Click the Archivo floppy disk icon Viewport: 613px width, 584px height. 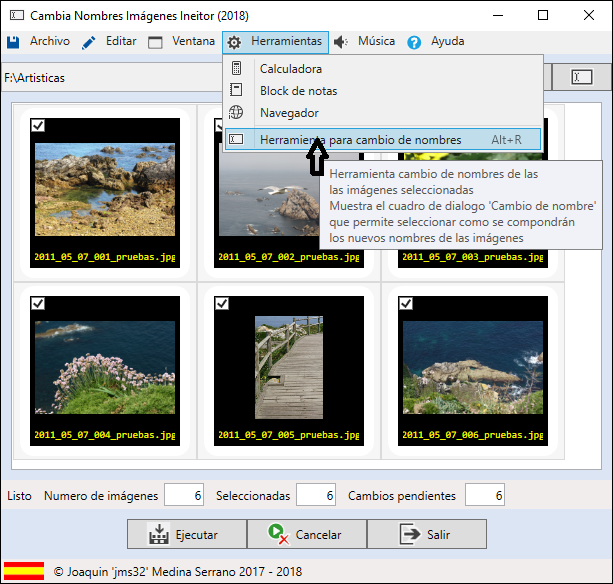coord(13,42)
